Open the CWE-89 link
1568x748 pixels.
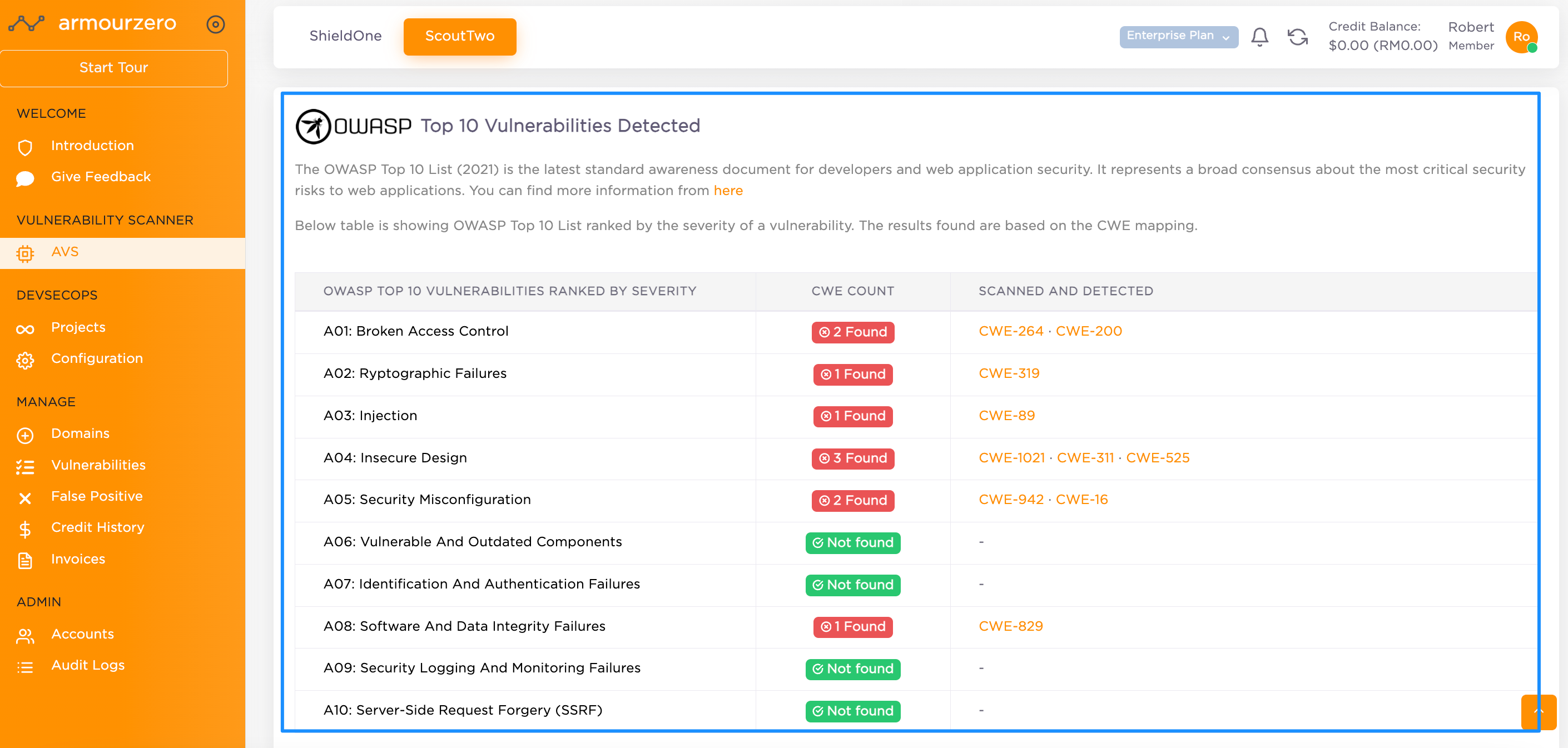coord(1006,416)
